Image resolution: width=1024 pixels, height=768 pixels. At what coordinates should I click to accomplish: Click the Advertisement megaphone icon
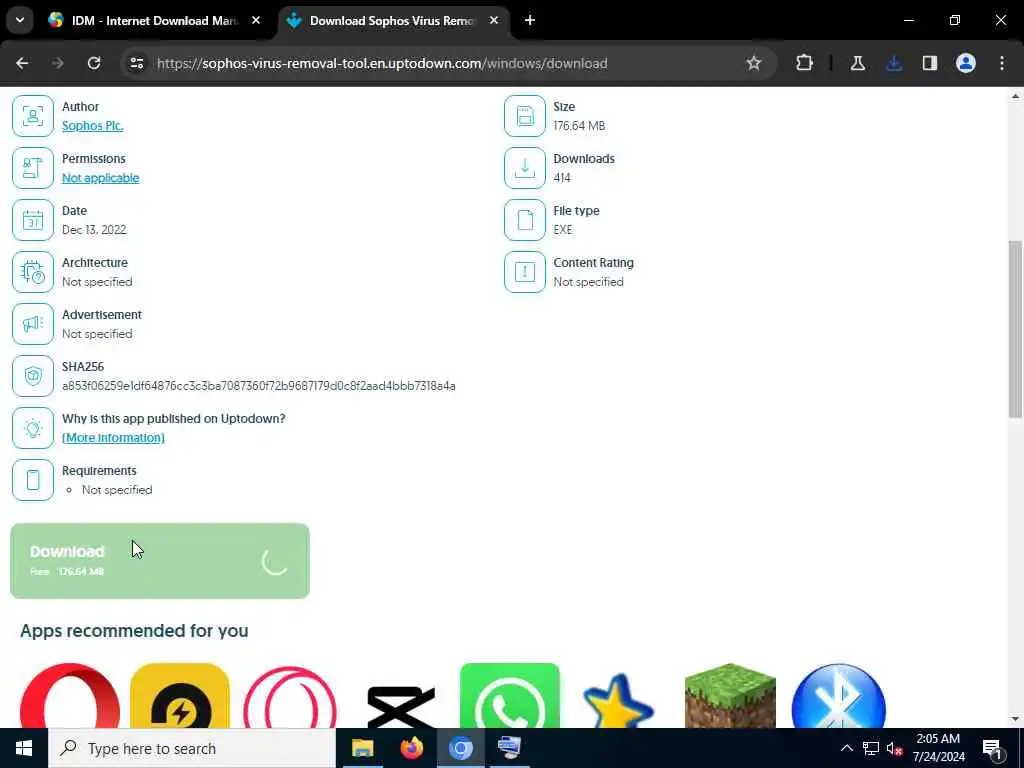click(33, 324)
